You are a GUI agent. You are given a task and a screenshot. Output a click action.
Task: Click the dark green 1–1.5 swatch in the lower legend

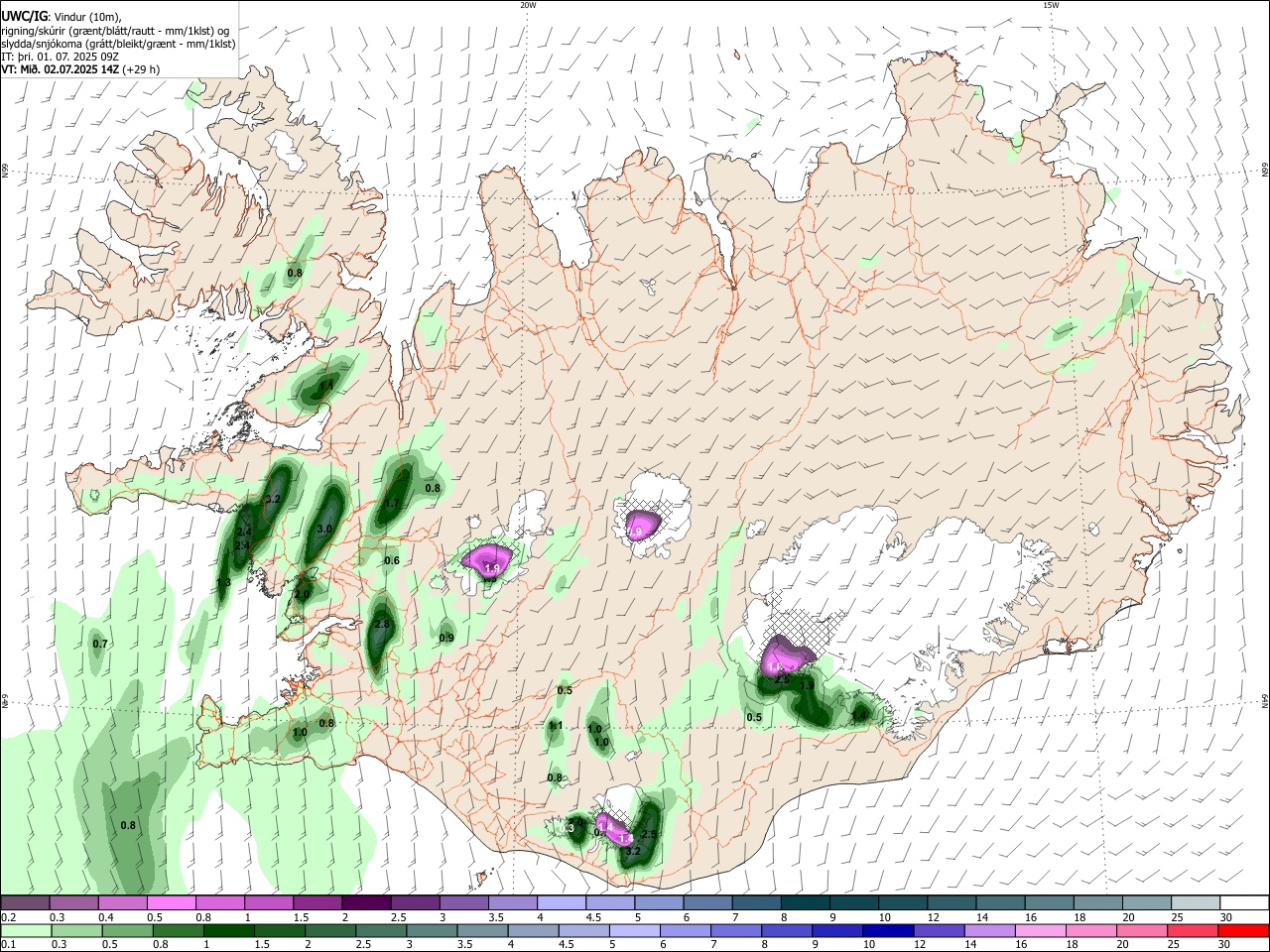pyautogui.click(x=228, y=930)
